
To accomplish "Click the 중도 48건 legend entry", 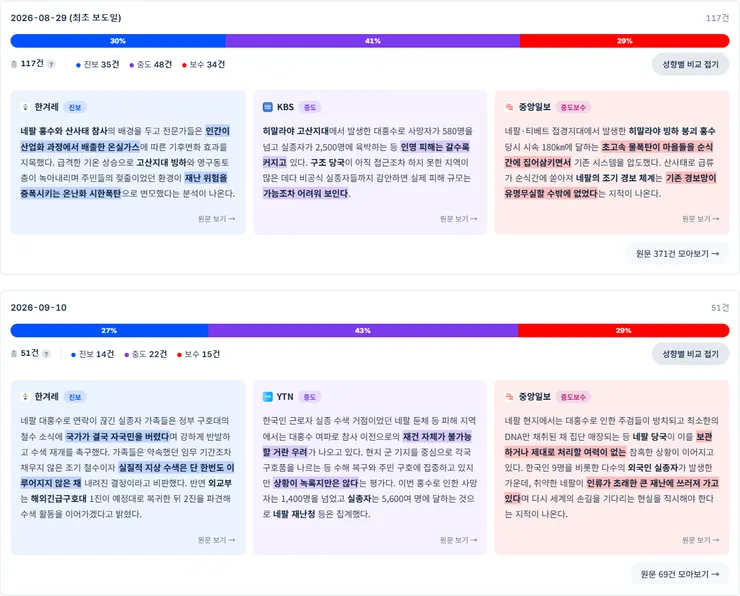I will [151, 65].
